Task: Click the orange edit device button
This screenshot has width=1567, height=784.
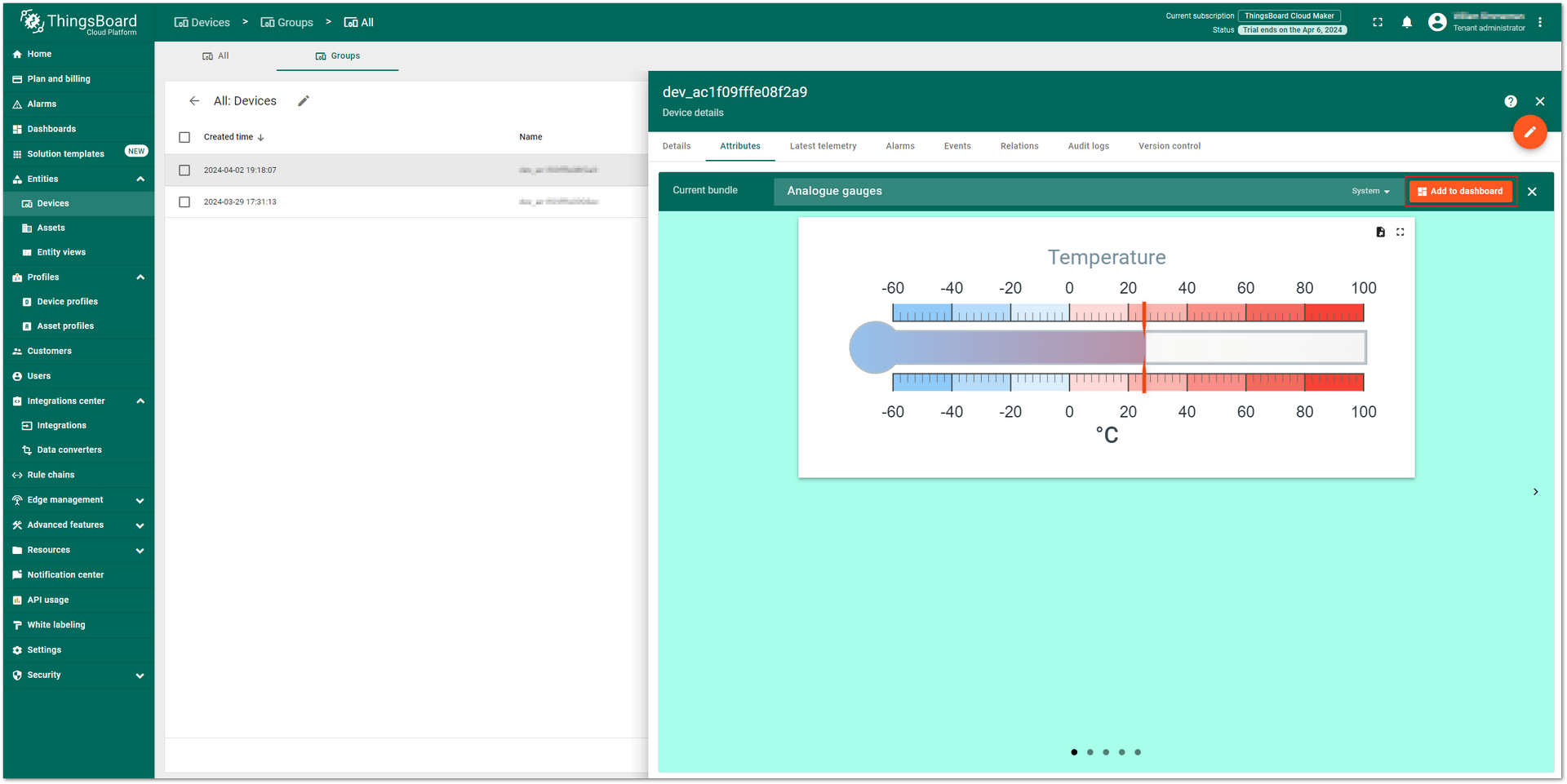Action: [x=1529, y=131]
